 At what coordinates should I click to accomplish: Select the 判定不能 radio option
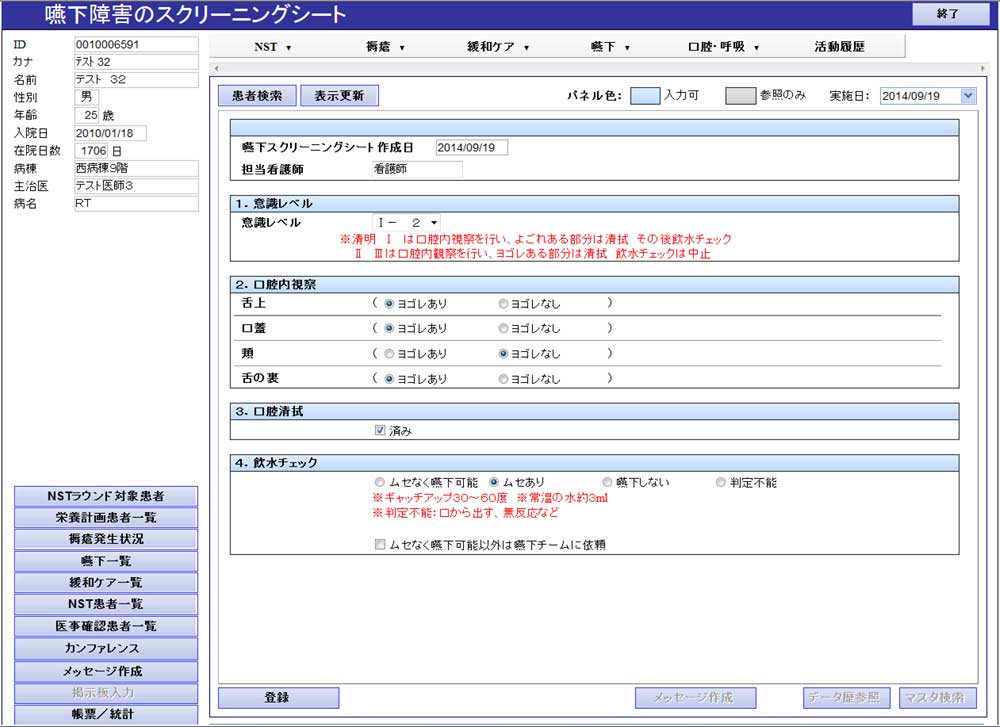tap(721, 482)
